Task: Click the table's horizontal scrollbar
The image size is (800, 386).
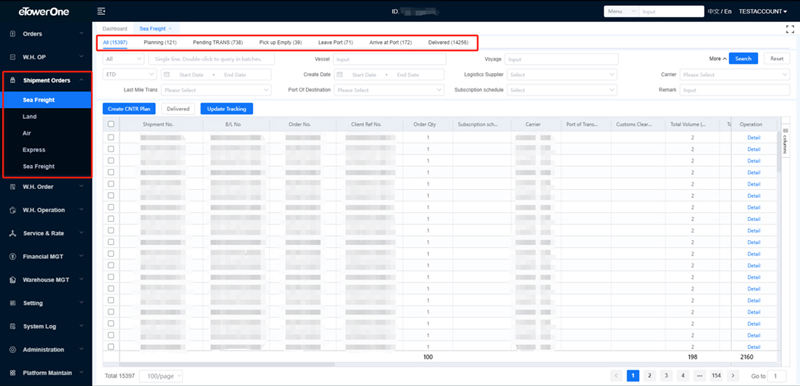Action: (x=227, y=365)
